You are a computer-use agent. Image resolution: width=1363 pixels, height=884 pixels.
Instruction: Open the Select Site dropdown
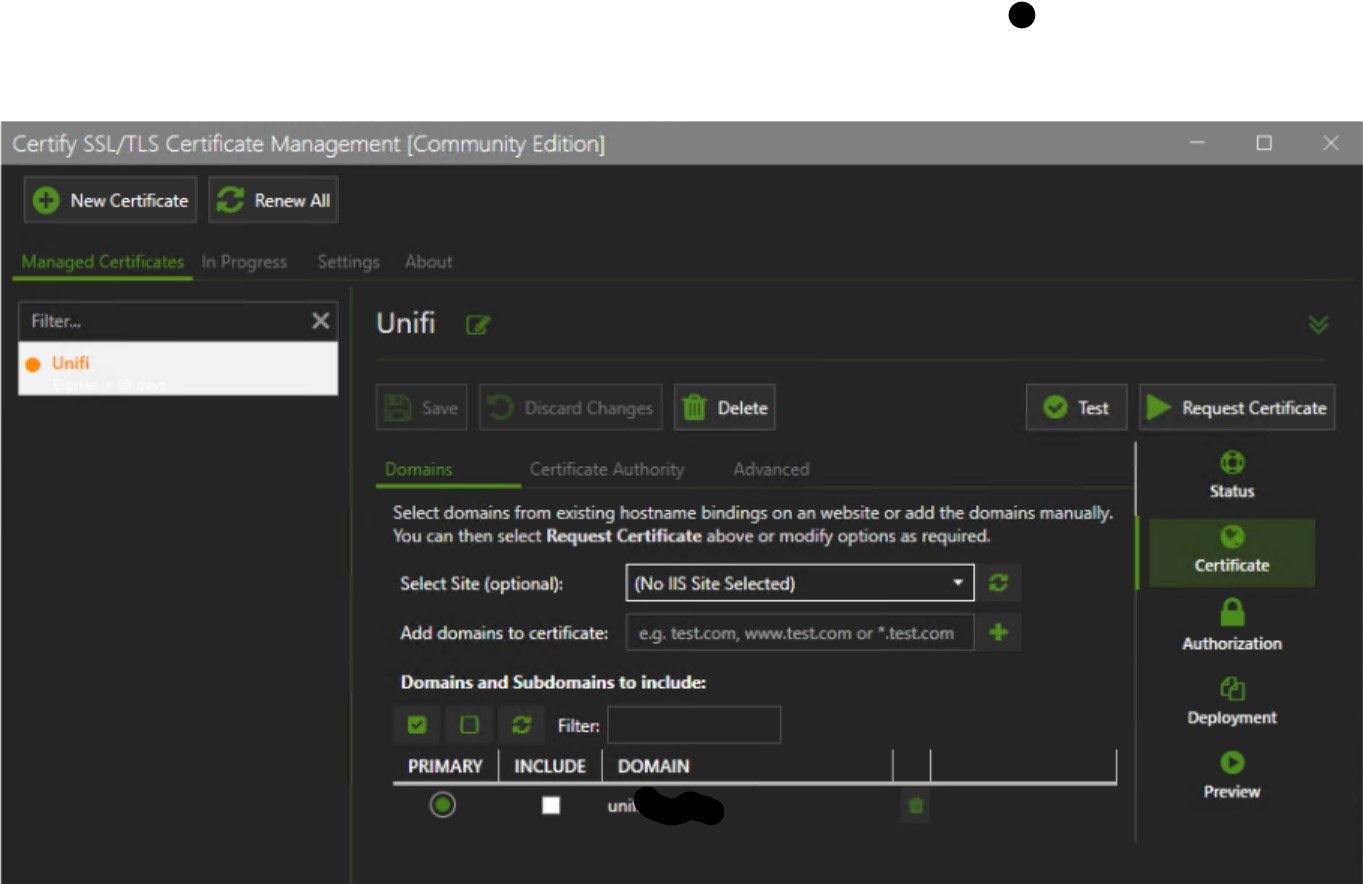[x=799, y=584]
